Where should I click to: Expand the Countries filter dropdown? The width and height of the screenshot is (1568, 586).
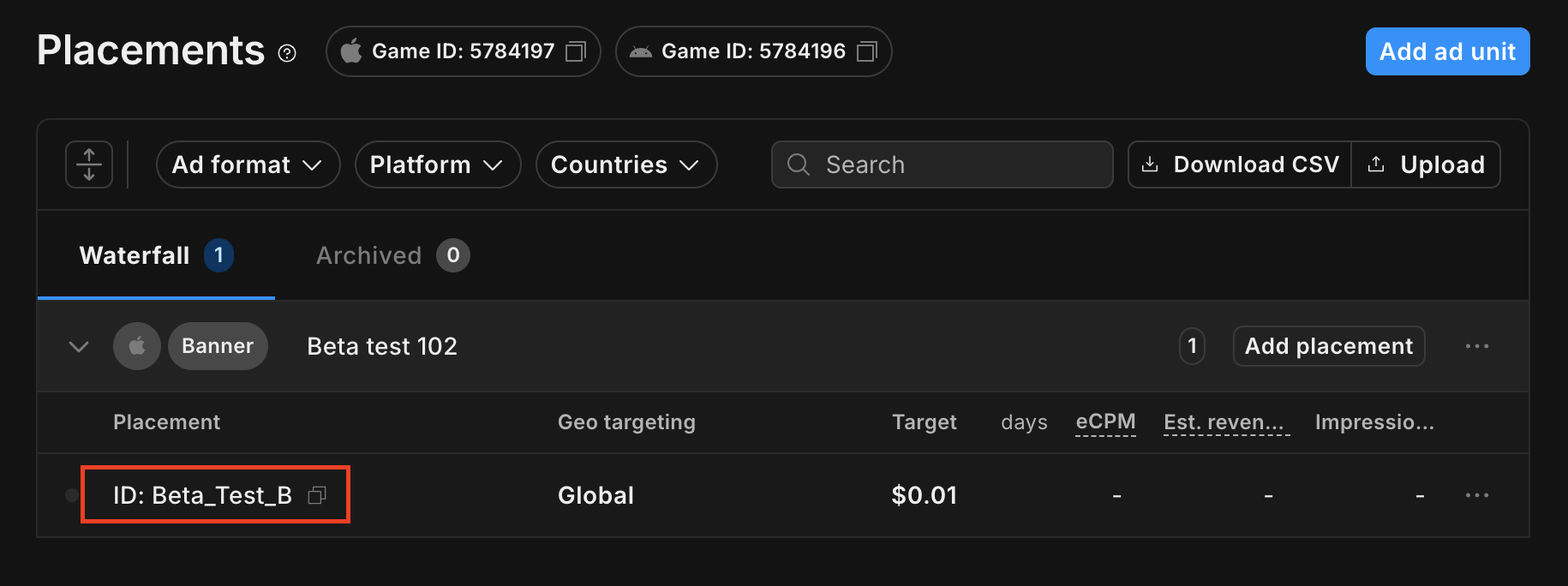tap(625, 164)
